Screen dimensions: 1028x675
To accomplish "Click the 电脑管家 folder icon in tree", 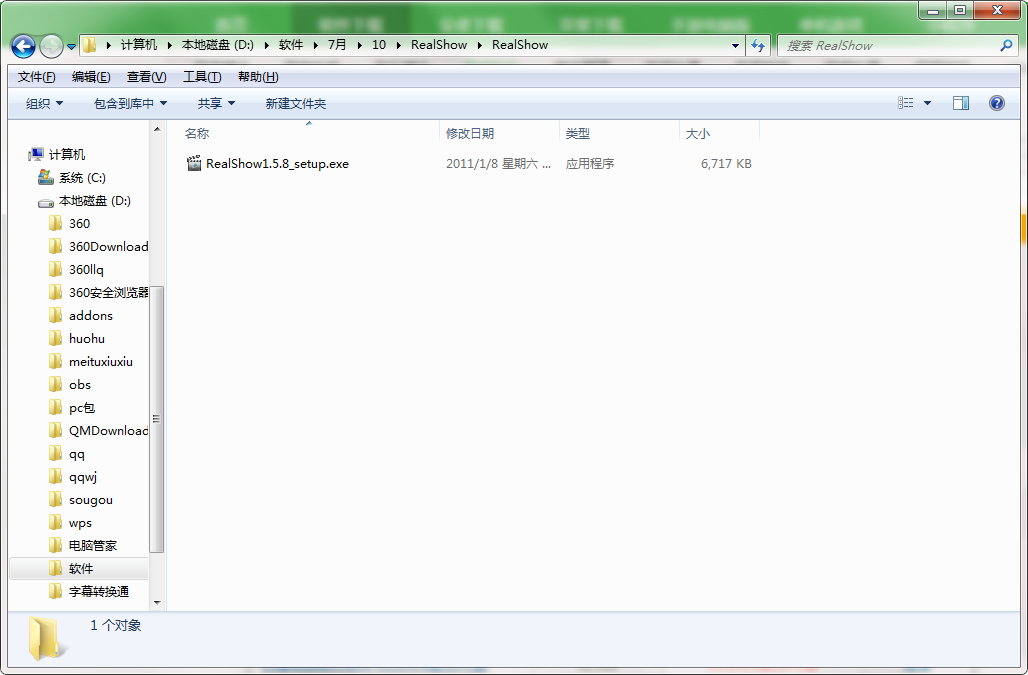I will click(56, 545).
